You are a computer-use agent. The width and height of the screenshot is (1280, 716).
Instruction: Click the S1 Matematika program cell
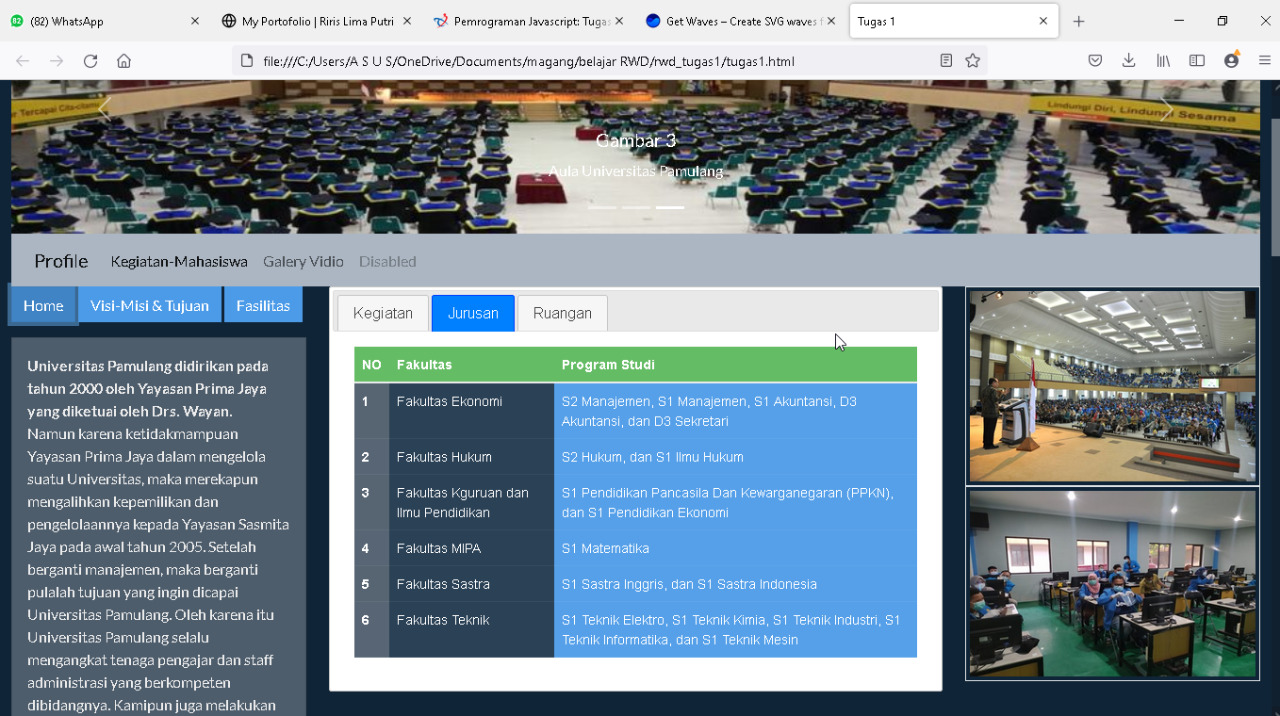(x=736, y=548)
